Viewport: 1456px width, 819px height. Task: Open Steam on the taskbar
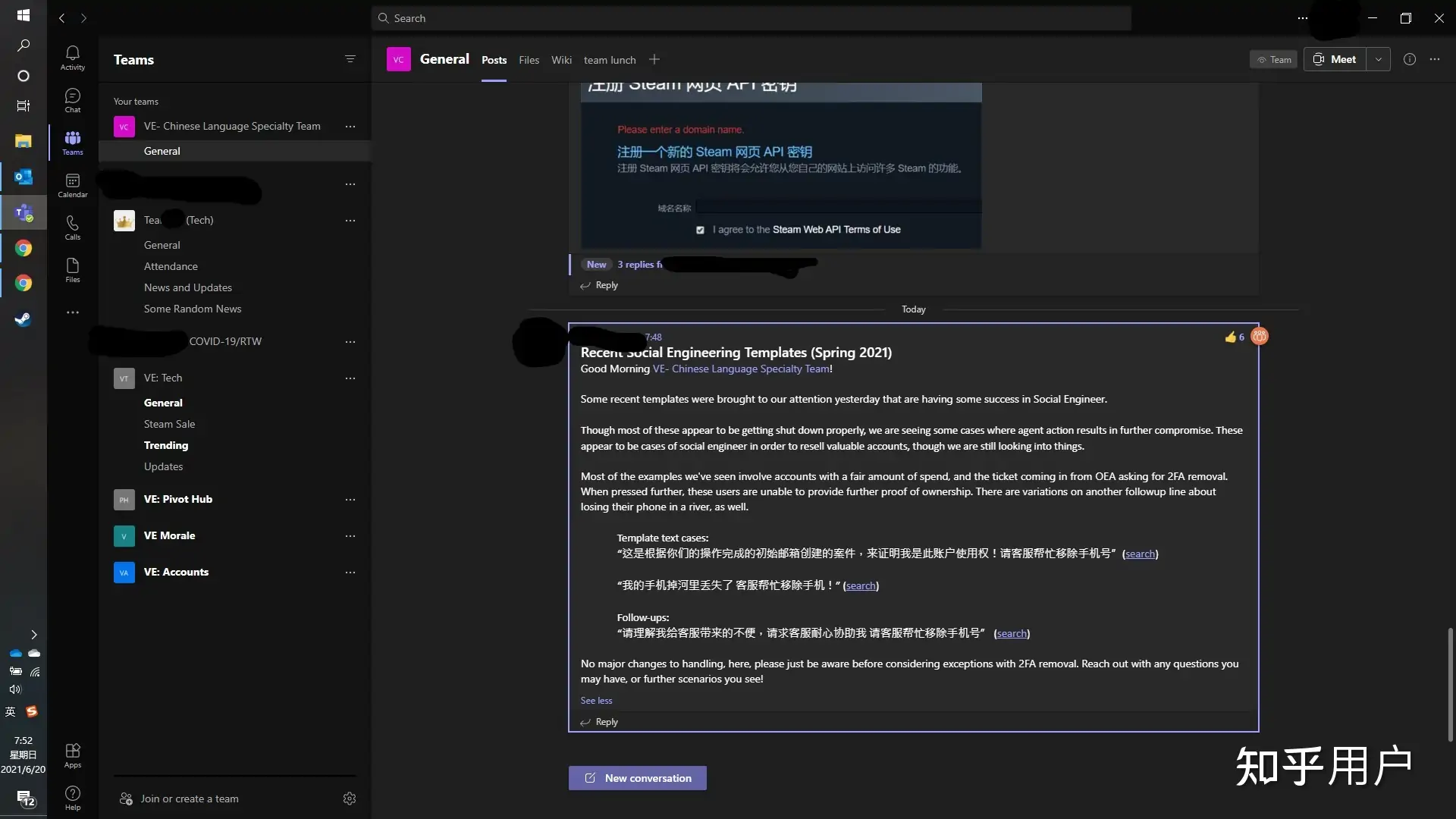tap(23, 319)
